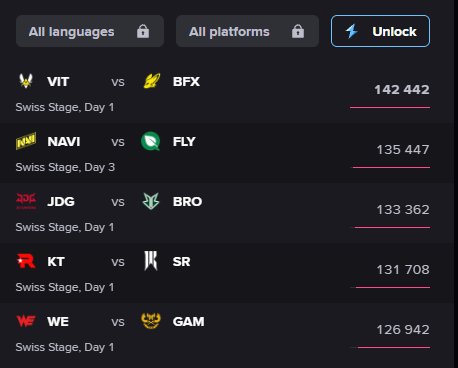Click the NAVI yellow team logo
The width and height of the screenshot is (458, 368).
coord(26,141)
